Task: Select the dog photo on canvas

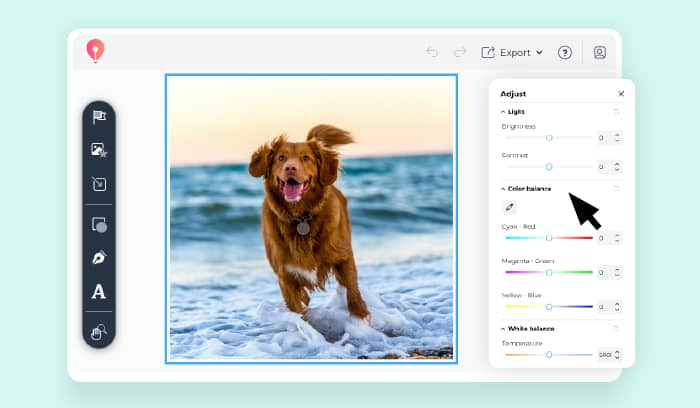Action: pos(311,219)
